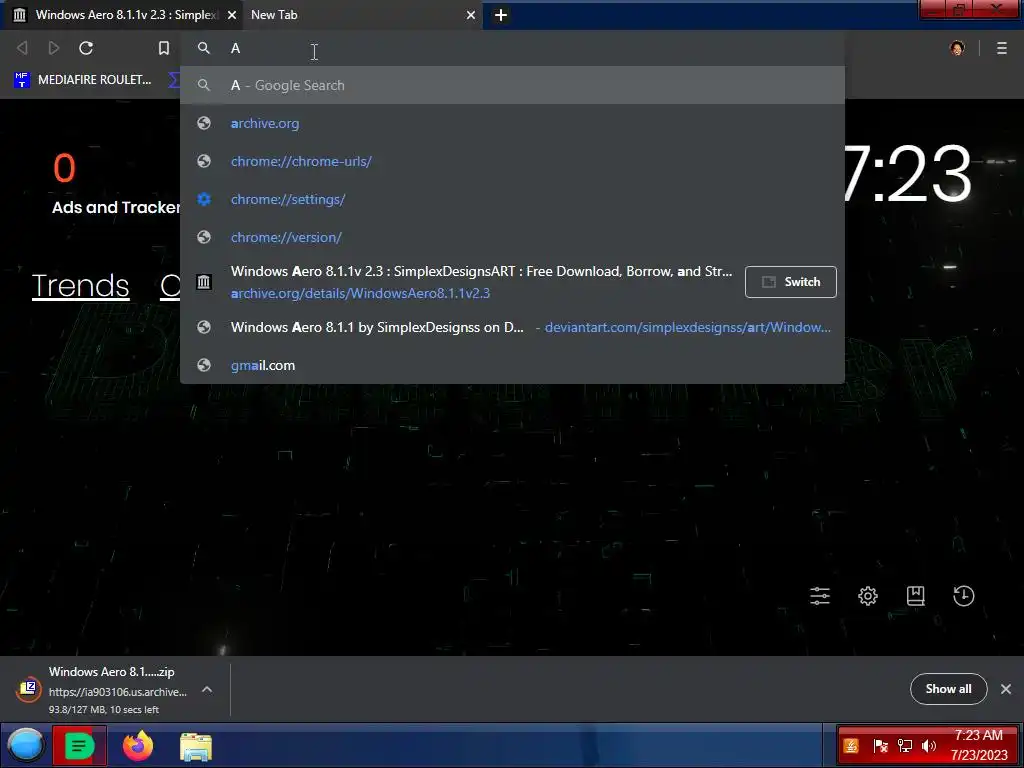
Task: Open the user profile avatar
Action: (x=957, y=48)
